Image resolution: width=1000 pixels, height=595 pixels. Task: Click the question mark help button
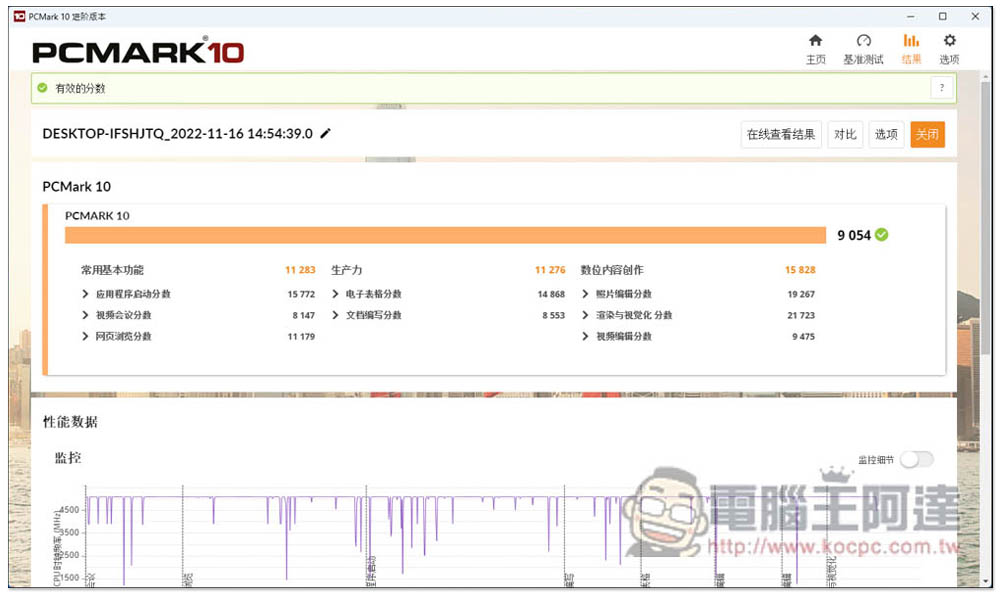tap(941, 88)
